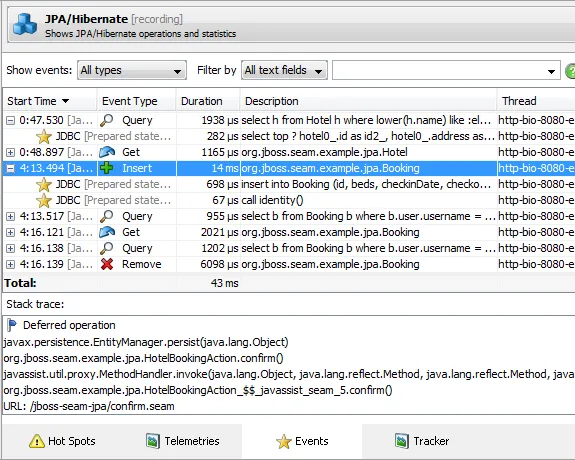Image resolution: width=575 pixels, height=460 pixels.
Task: Click the 'Deferred operation' label
Action: click(69, 325)
